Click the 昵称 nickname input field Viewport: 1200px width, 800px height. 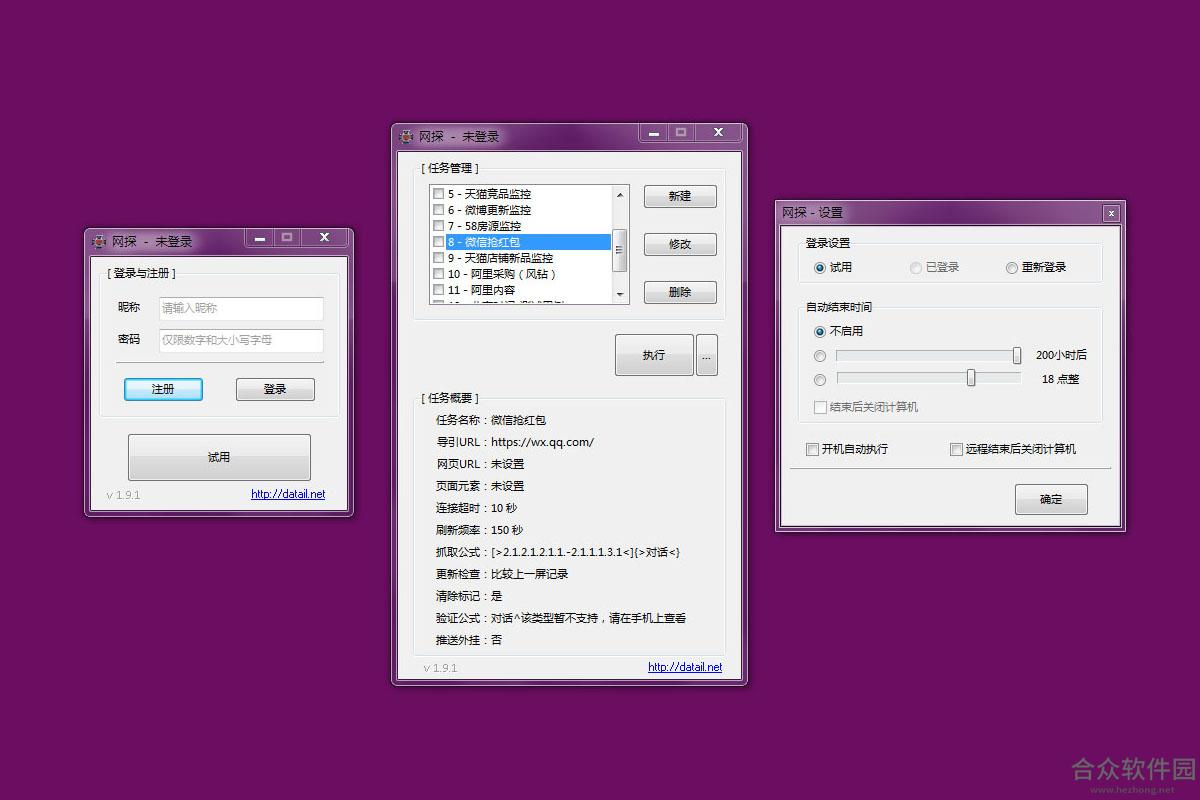[241, 308]
